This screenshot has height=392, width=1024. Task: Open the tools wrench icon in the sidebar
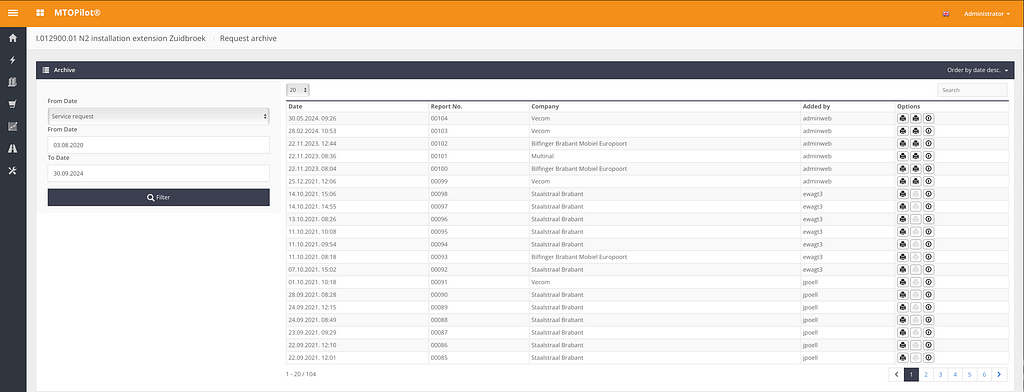[12, 171]
